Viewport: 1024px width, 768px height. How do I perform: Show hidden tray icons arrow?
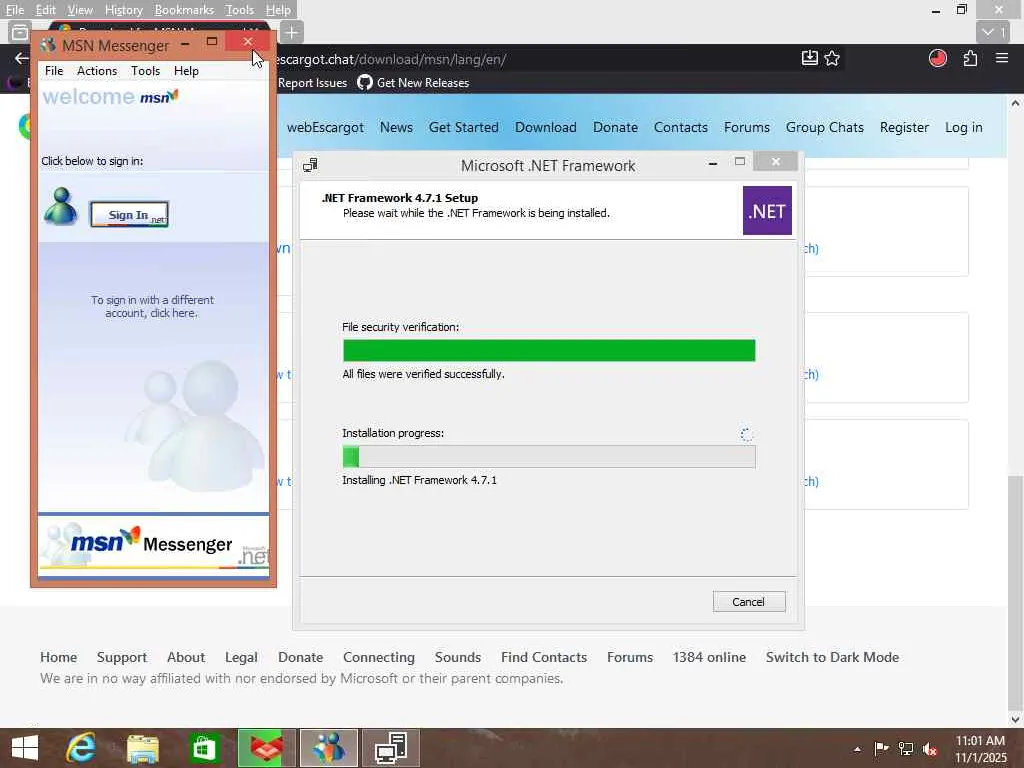tap(857, 749)
